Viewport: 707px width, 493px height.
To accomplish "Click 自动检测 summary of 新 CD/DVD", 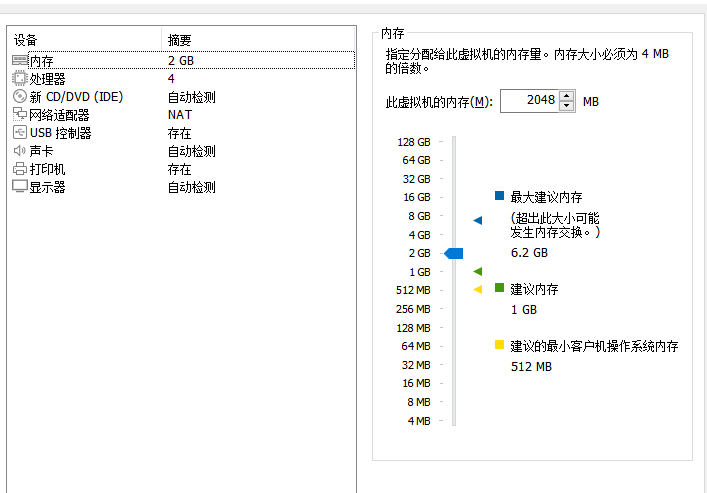I will [x=192, y=97].
